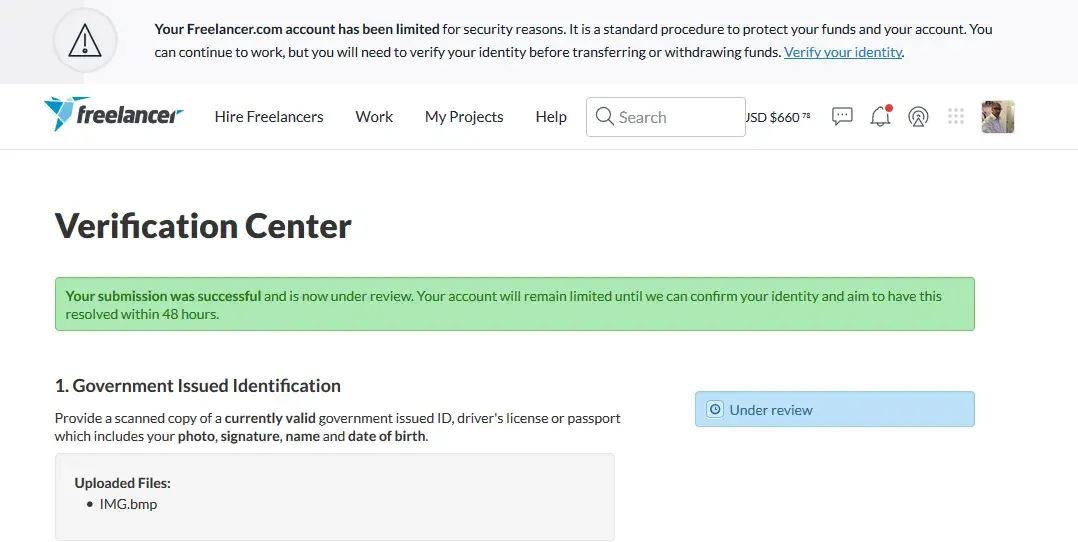This screenshot has height=542, width=1078.
Task: Open the messages chat bubble icon
Action: 843,116
